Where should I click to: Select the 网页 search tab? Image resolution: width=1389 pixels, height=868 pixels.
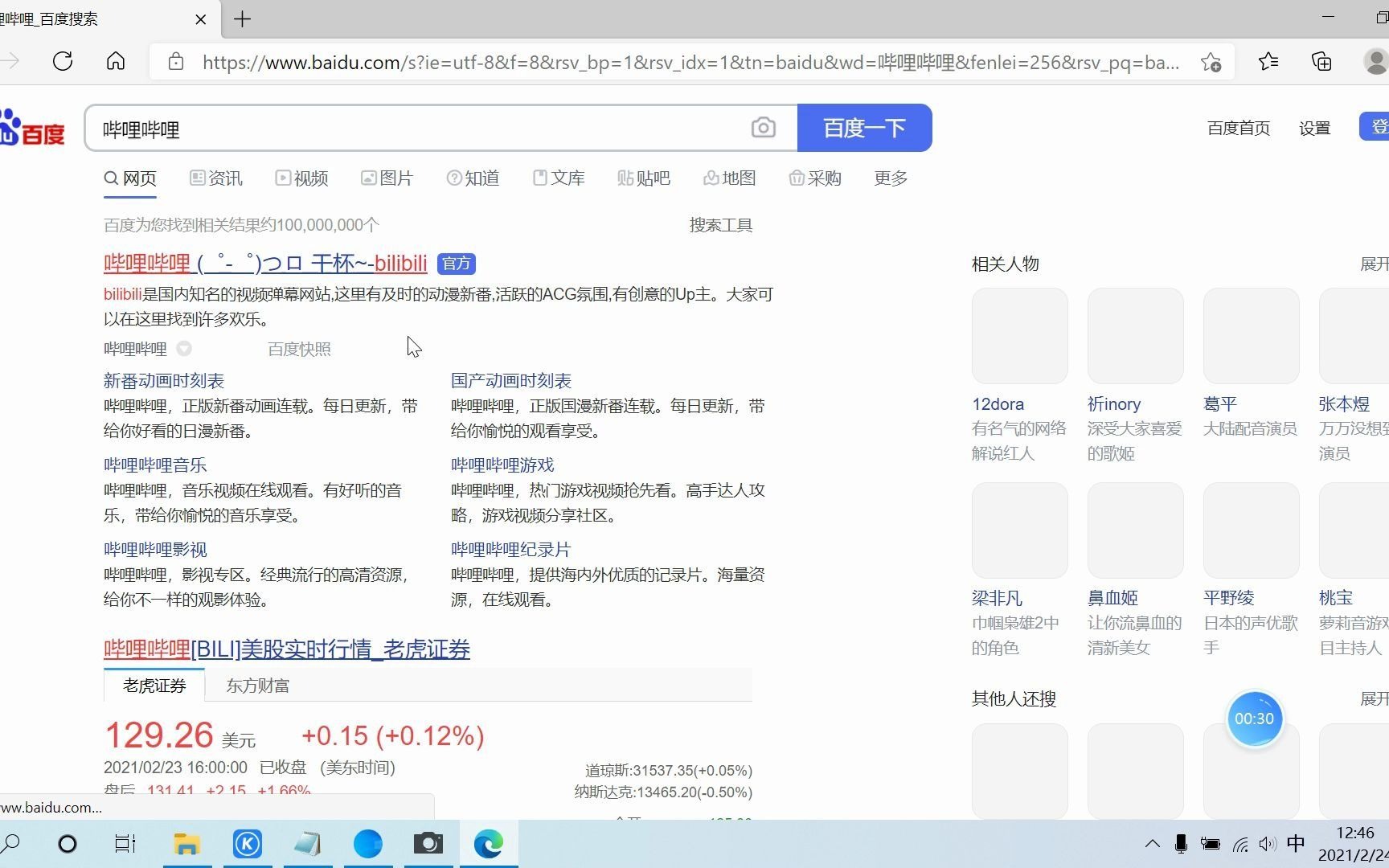click(x=130, y=178)
